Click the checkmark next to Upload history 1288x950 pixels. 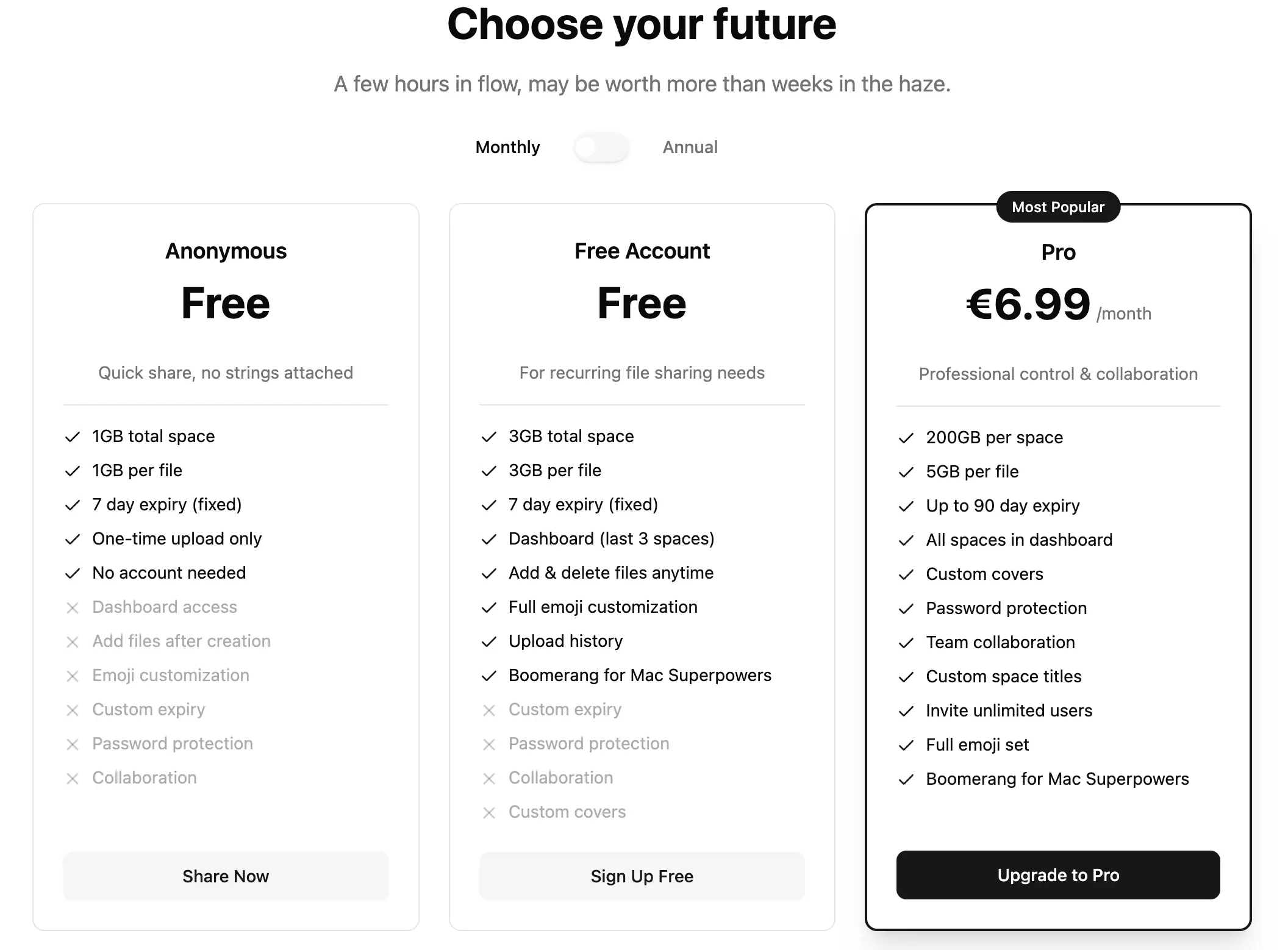click(x=489, y=641)
